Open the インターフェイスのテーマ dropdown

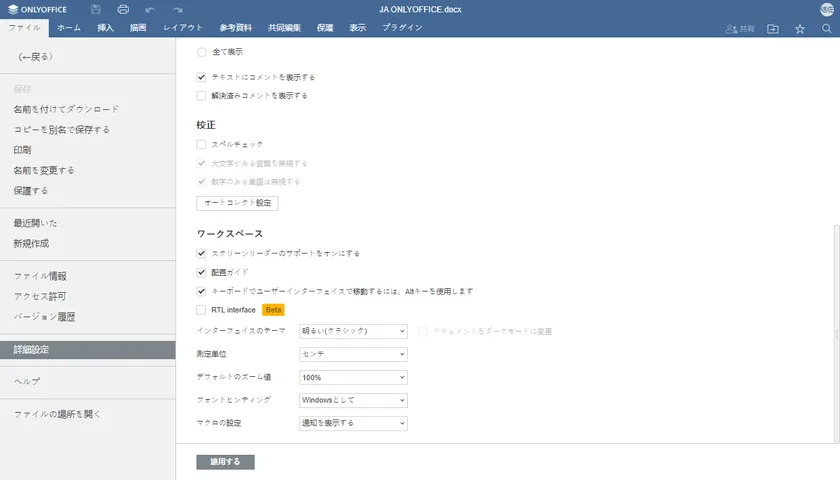click(x=354, y=331)
